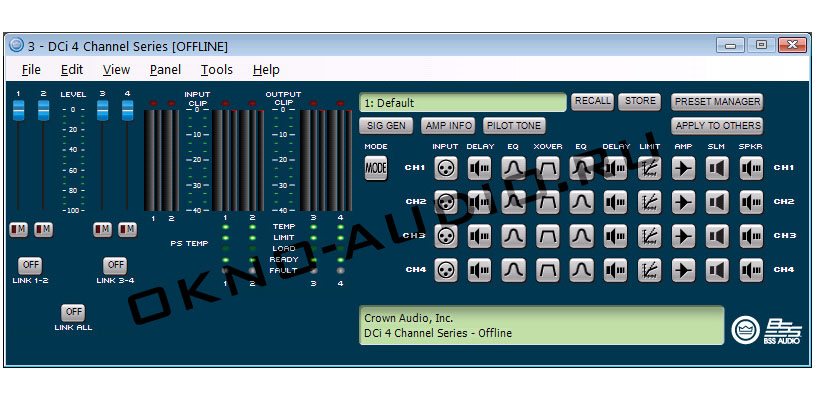The height and width of the screenshot is (400, 815).
Task: Click the RECALL preset button
Action: [x=593, y=102]
